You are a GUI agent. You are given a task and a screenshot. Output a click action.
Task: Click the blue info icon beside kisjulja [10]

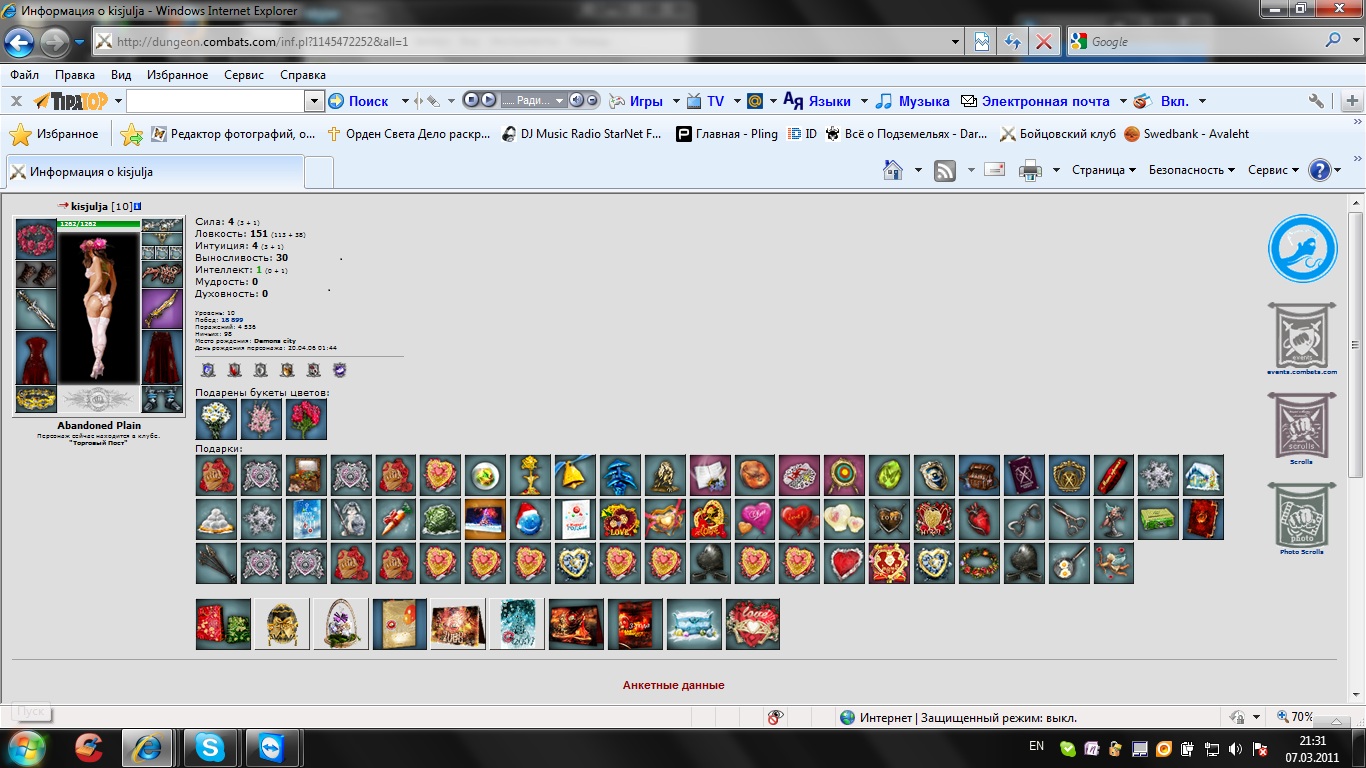click(138, 206)
